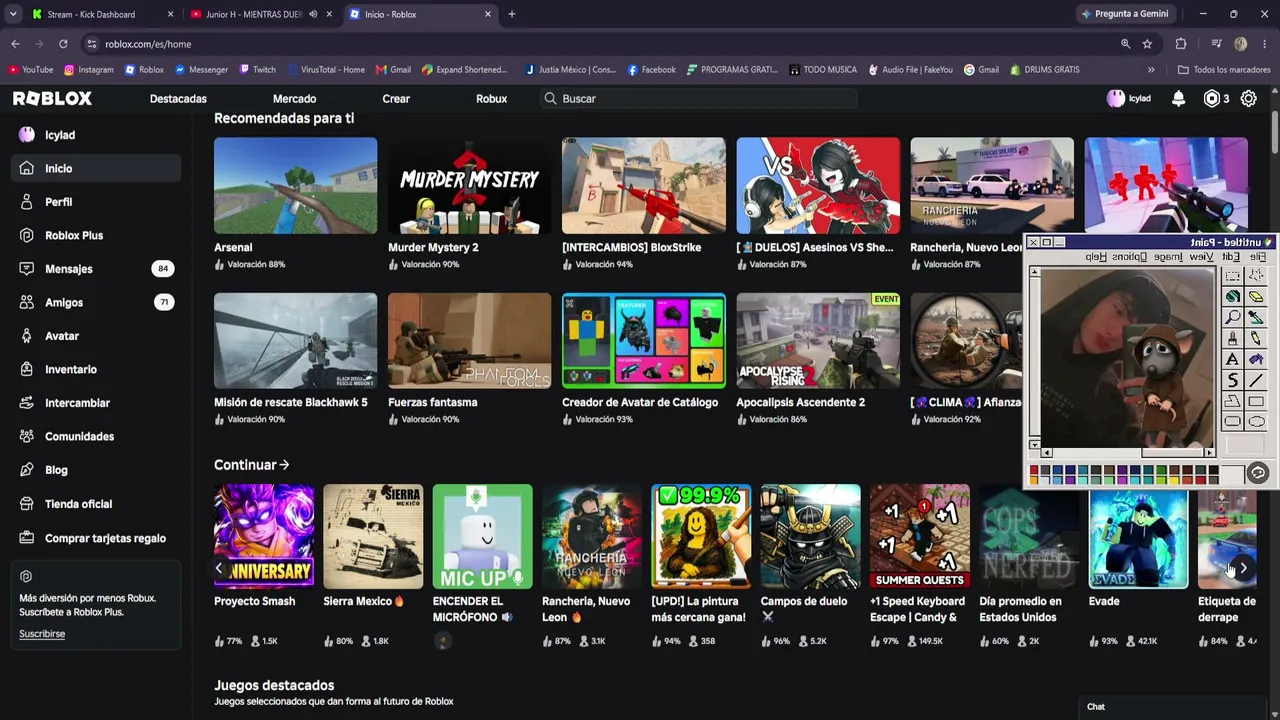
Task: Choose the Text tool in Paint
Action: 1233,360
